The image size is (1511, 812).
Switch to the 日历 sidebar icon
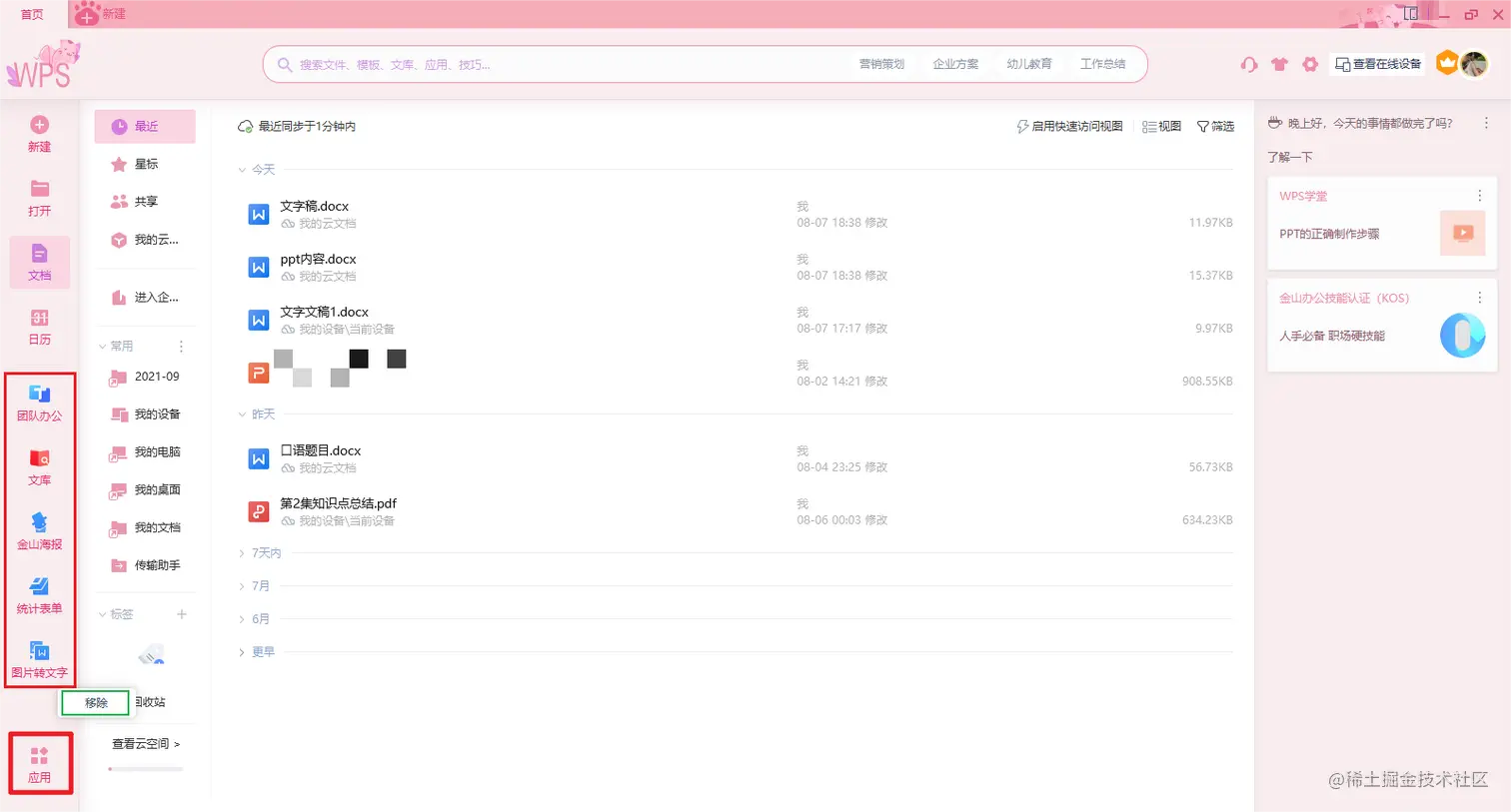(x=40, y=326)
